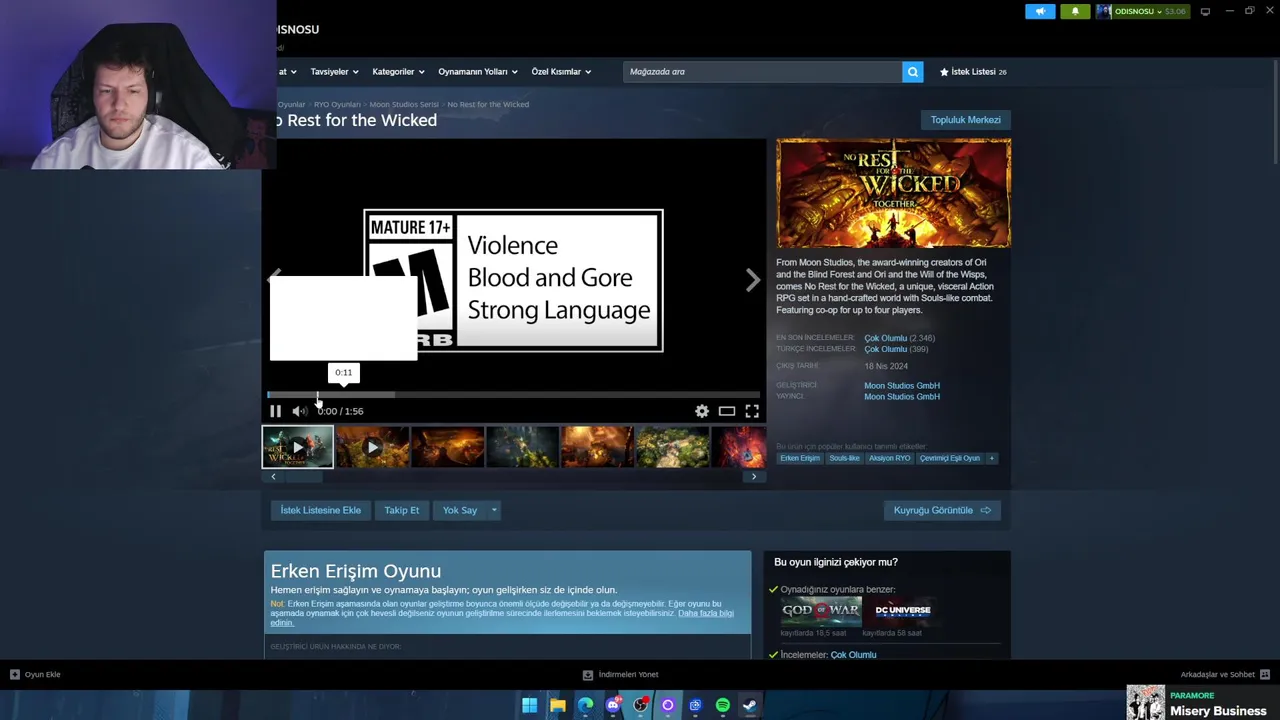Expand the Özel Kısımlar menu
Screen dimensions: 1280x720
tap(561, 72)
